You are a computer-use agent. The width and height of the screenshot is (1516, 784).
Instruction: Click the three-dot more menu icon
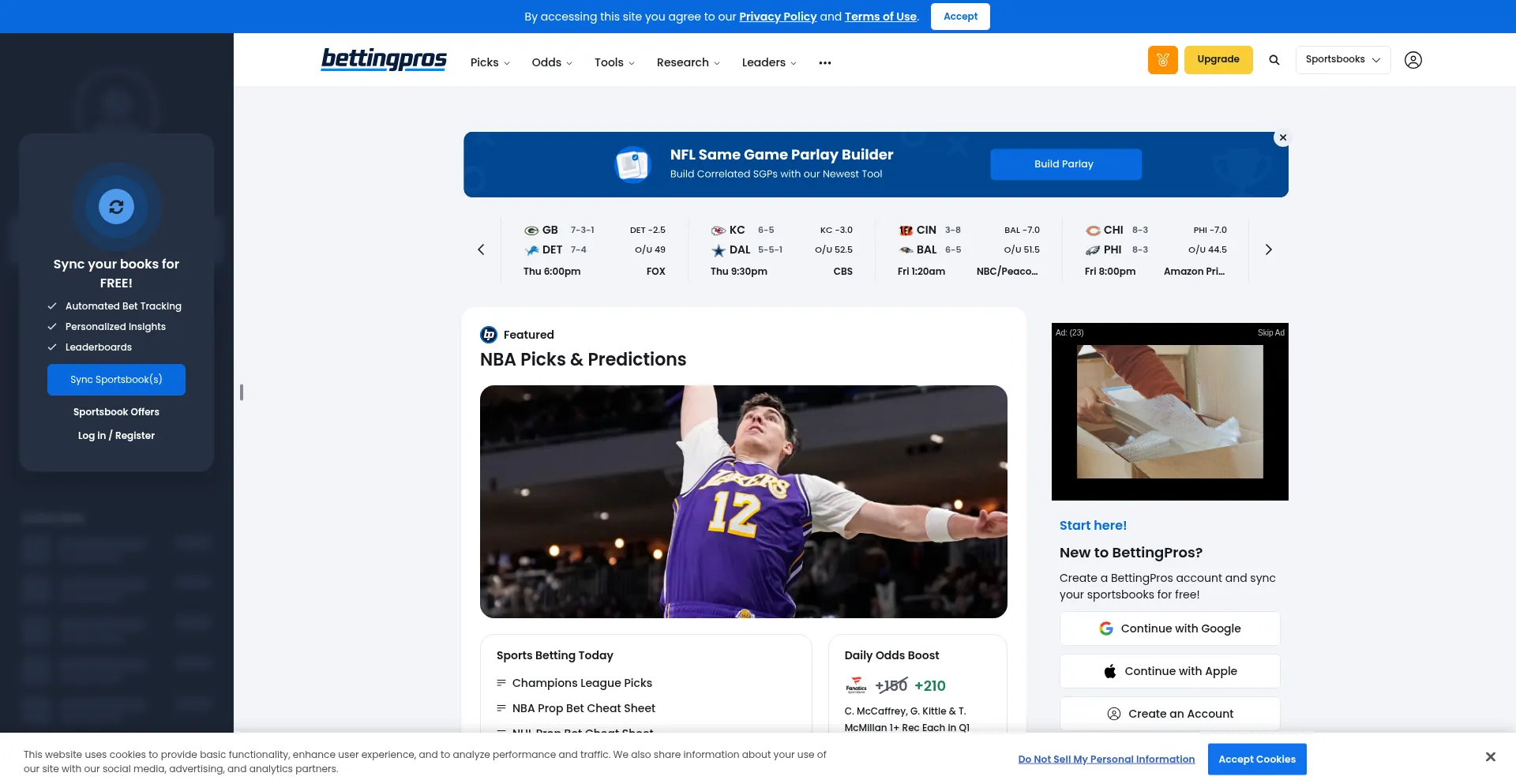824,63
